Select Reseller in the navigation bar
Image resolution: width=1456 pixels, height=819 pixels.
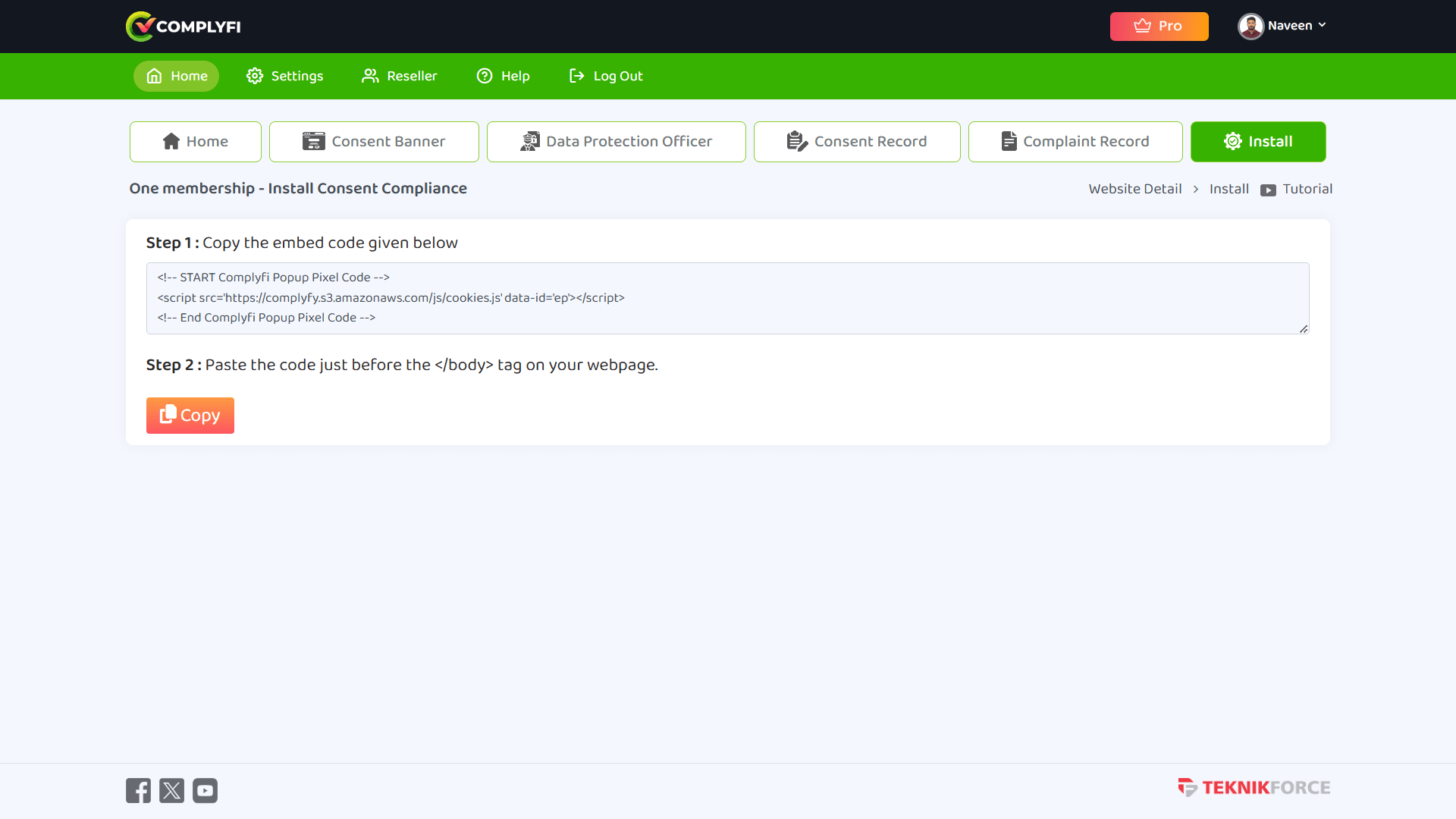(x=399, y=76)
